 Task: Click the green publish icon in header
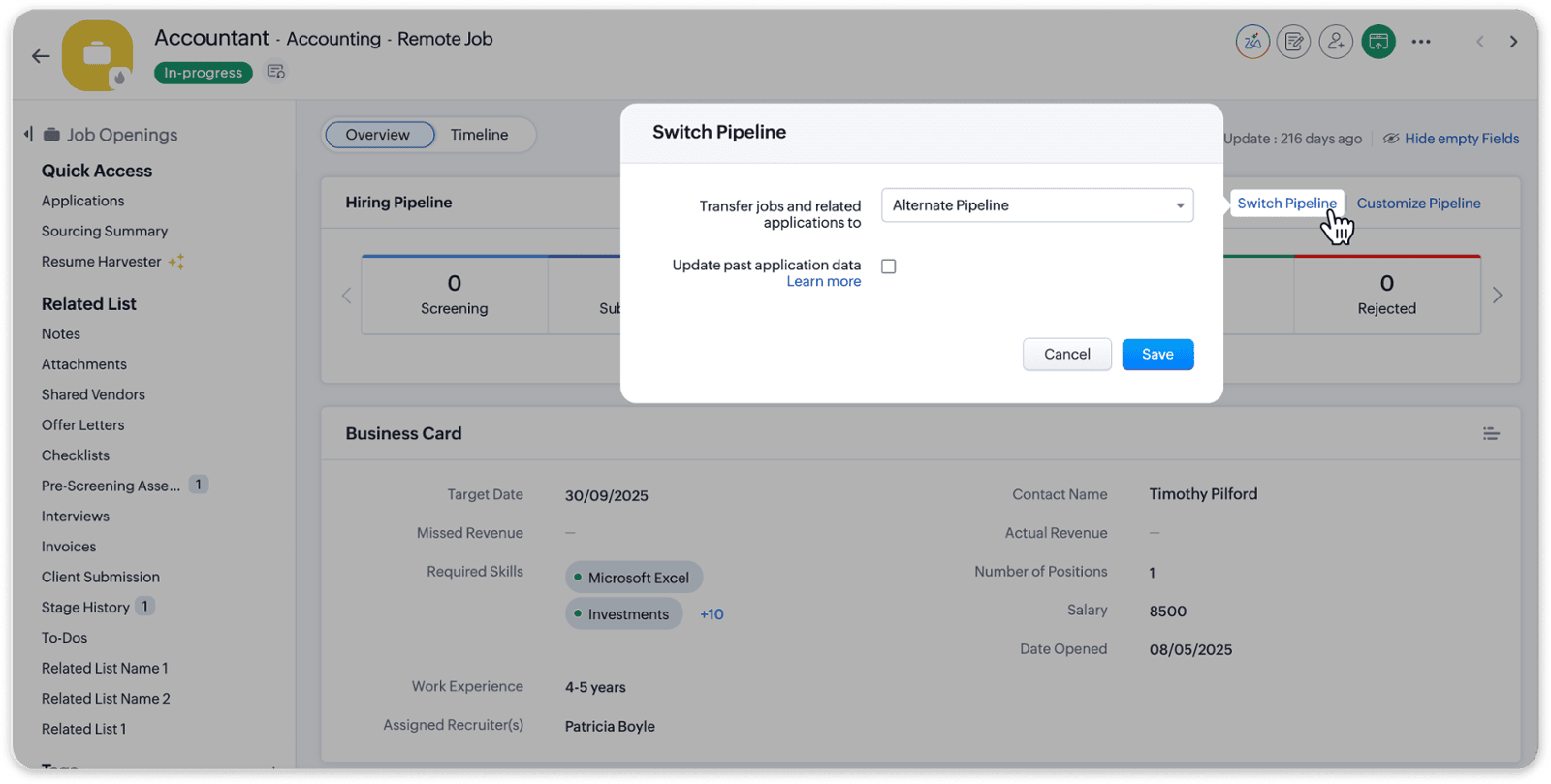pyautogui.click(x=1378, y=42)
